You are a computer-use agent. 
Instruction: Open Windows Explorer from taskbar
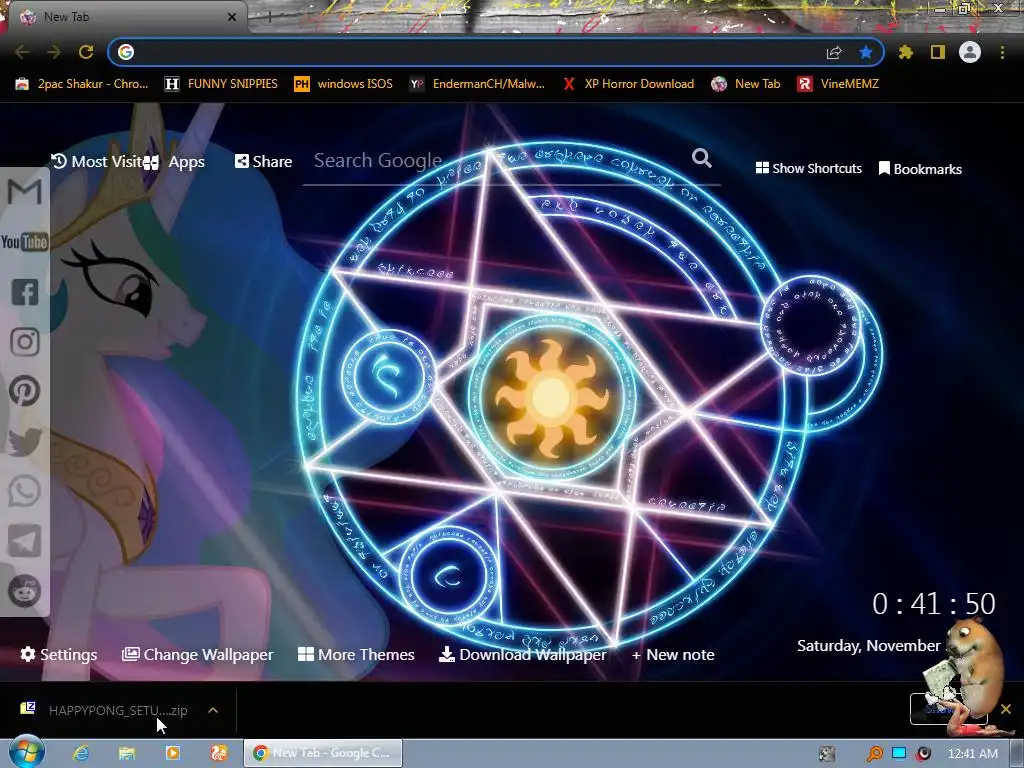tap(127, 753)
